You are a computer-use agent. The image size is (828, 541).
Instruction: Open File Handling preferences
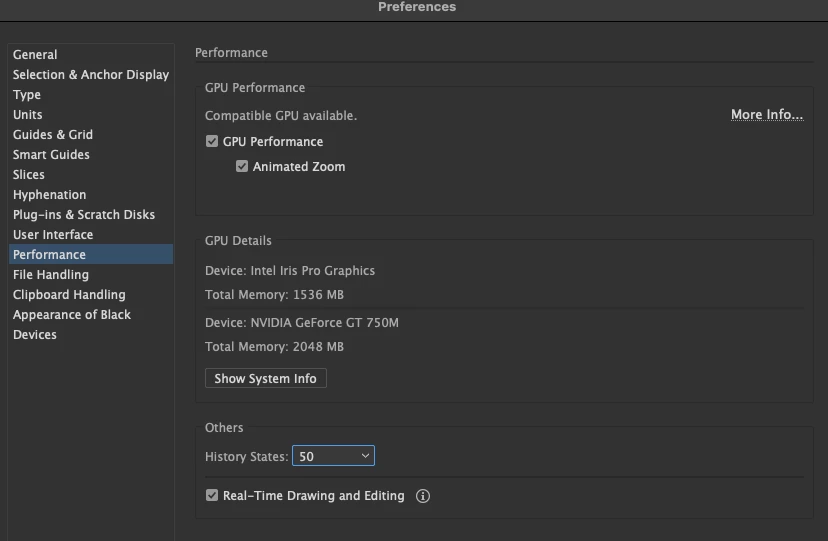pos(51,275)
